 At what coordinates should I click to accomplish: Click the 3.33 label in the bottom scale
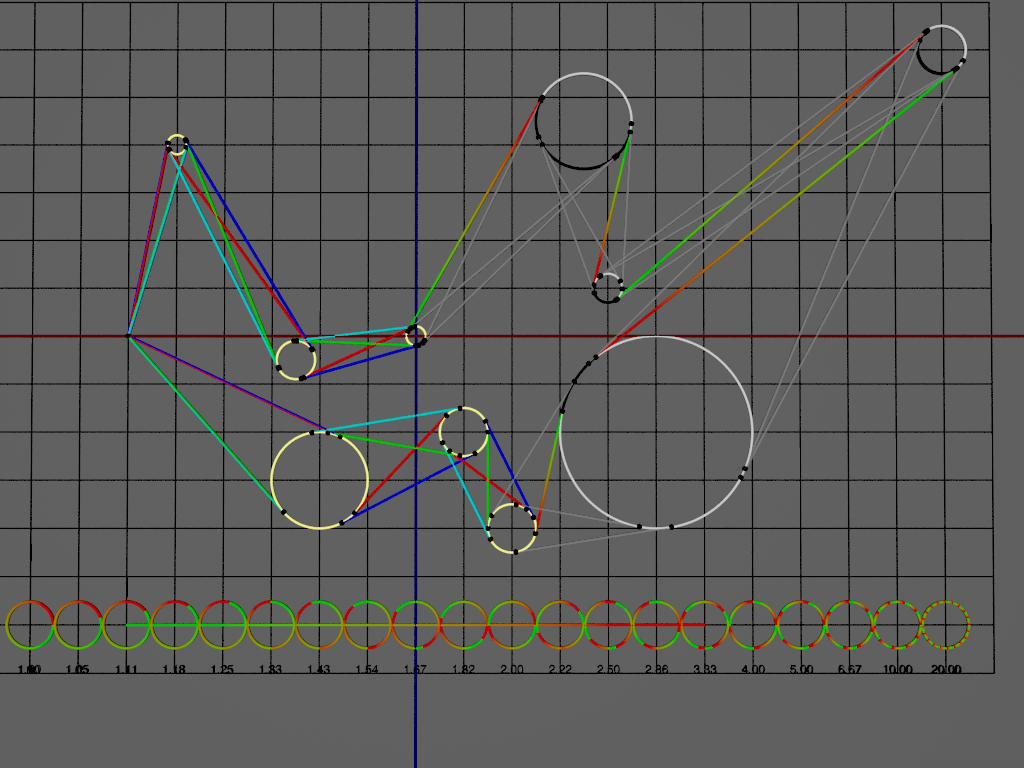click(x=705, y=669)
